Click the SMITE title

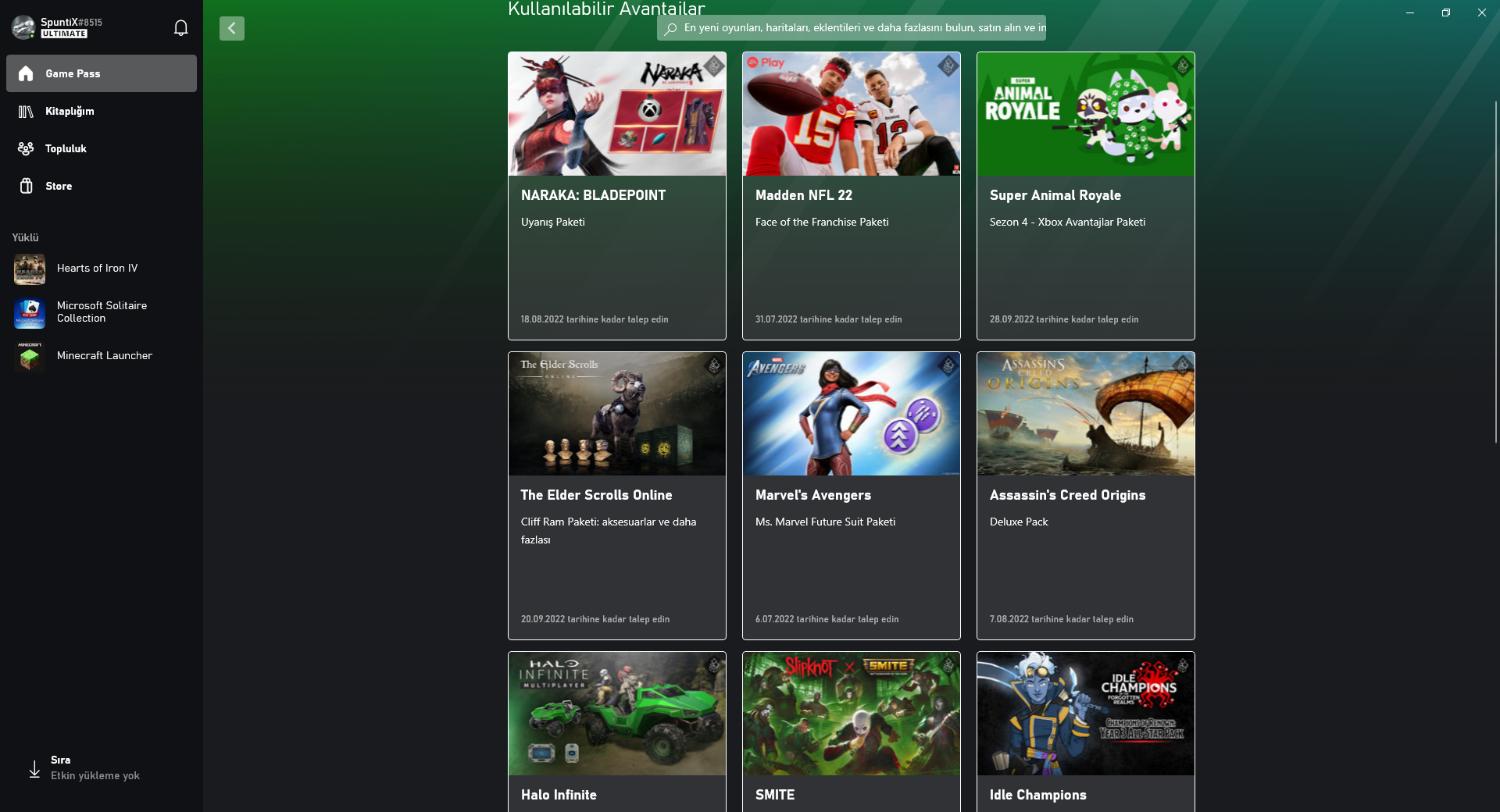[x=775, y=795]
